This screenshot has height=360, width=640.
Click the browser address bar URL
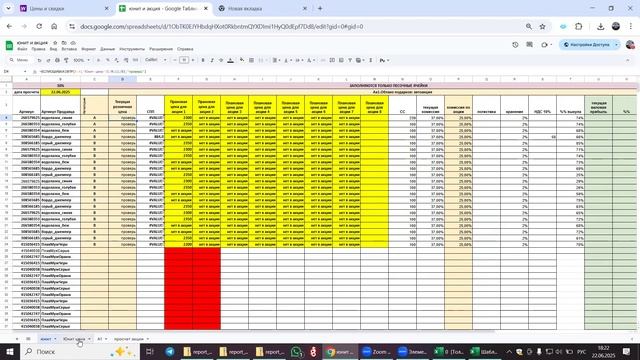pyautogui.click(x=222, y=27)
